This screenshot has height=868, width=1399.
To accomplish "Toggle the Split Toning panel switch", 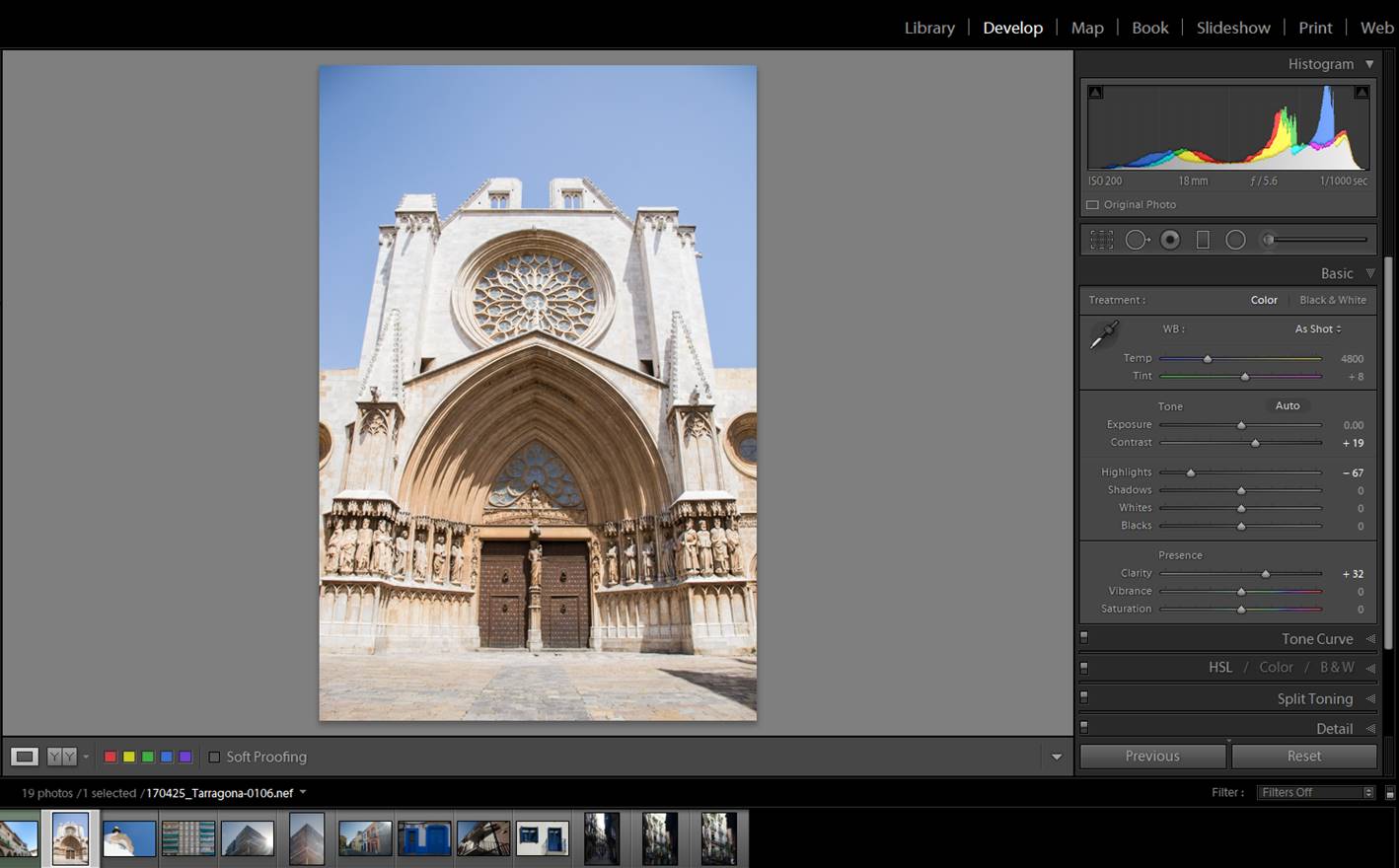I will pos(1083,697).
